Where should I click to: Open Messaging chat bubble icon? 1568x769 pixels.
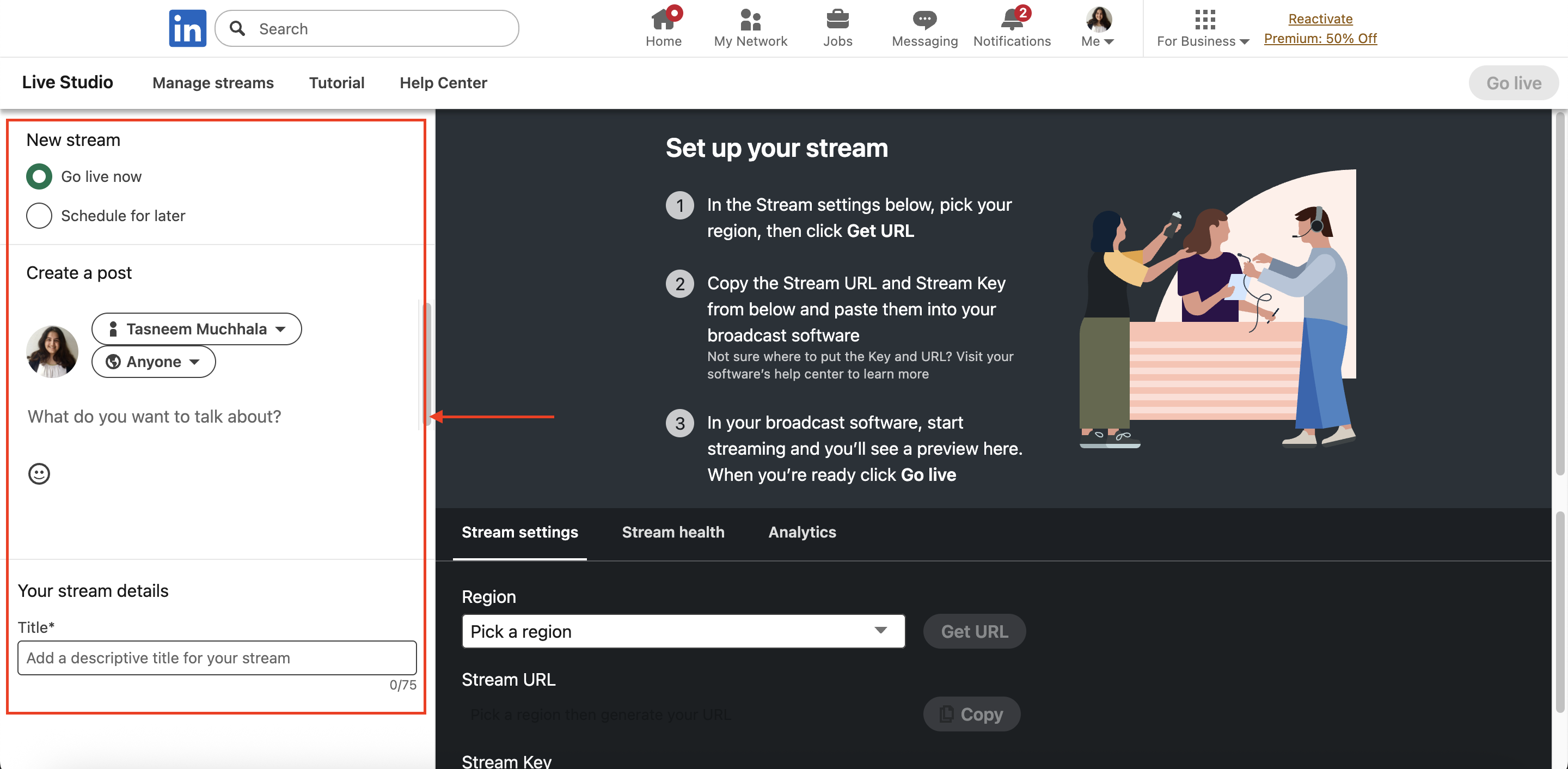924,20
